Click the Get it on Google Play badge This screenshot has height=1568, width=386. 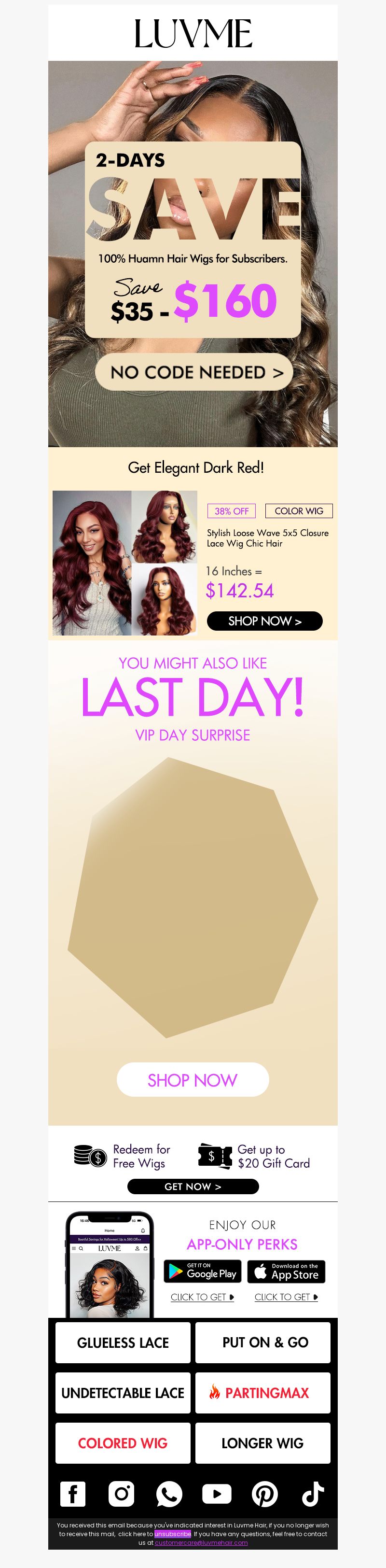[x=203, y=1271]
